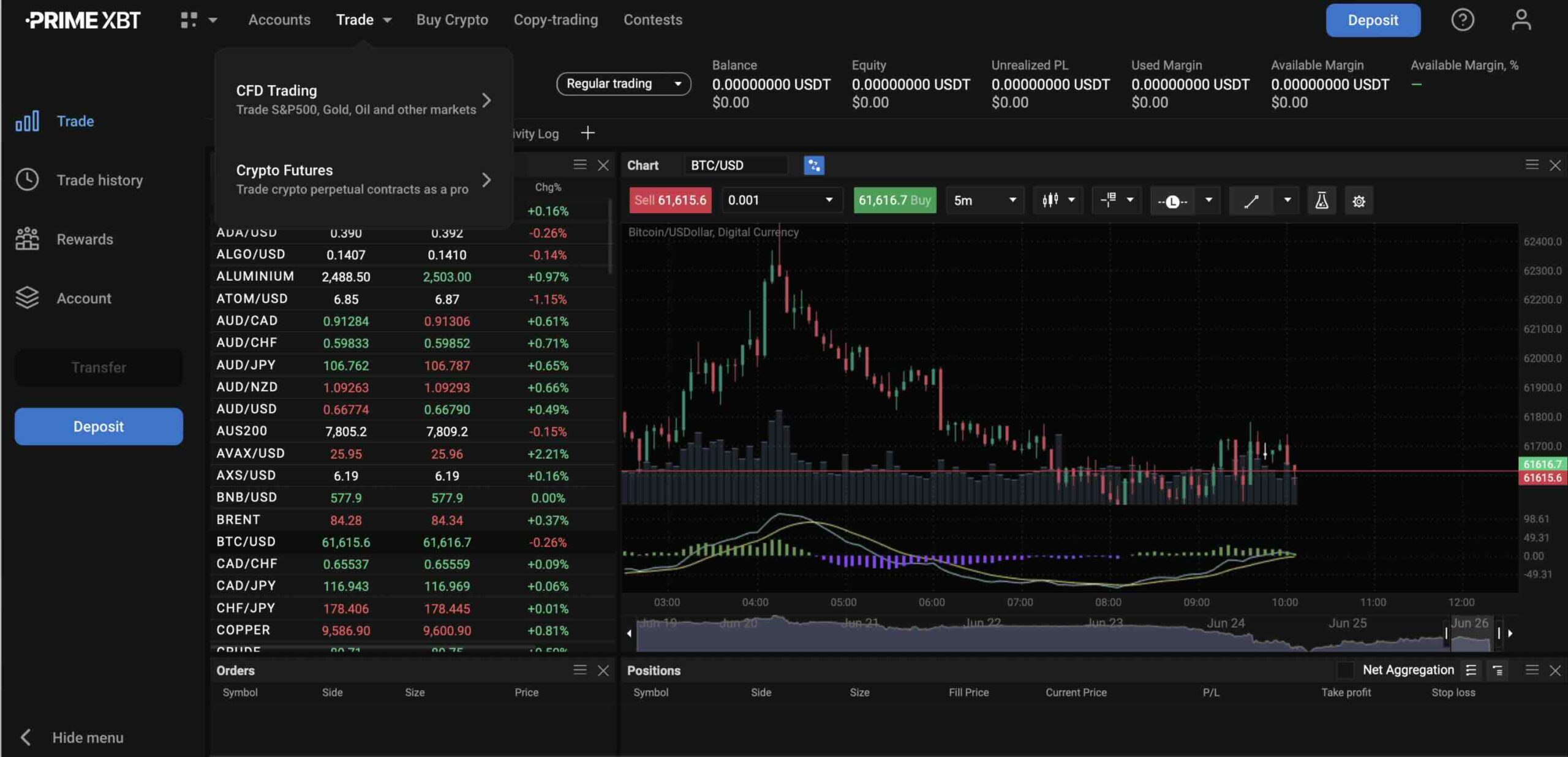This screenshot has width=1568, height=757.
Task: Click the grouped tree view icon in Positions
Action: click(1498, 671)
